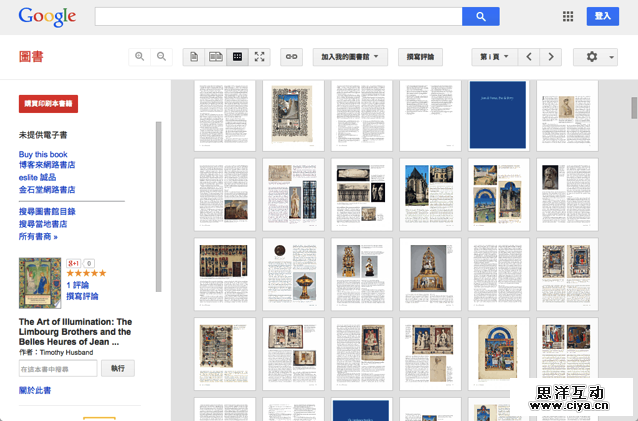
Task: Switch to single page view
Action: tap(194, 57)
